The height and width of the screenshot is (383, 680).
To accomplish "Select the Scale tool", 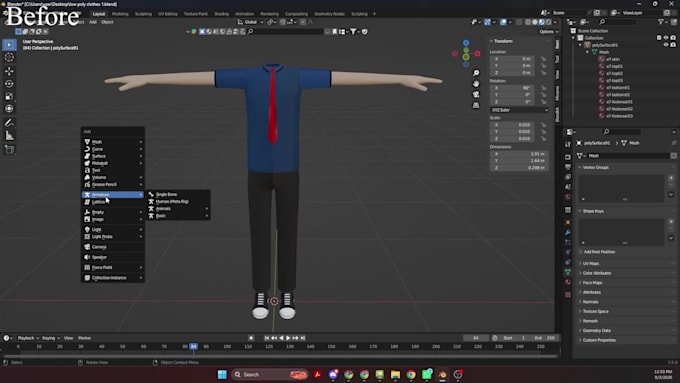I will (x=10, y=96).
